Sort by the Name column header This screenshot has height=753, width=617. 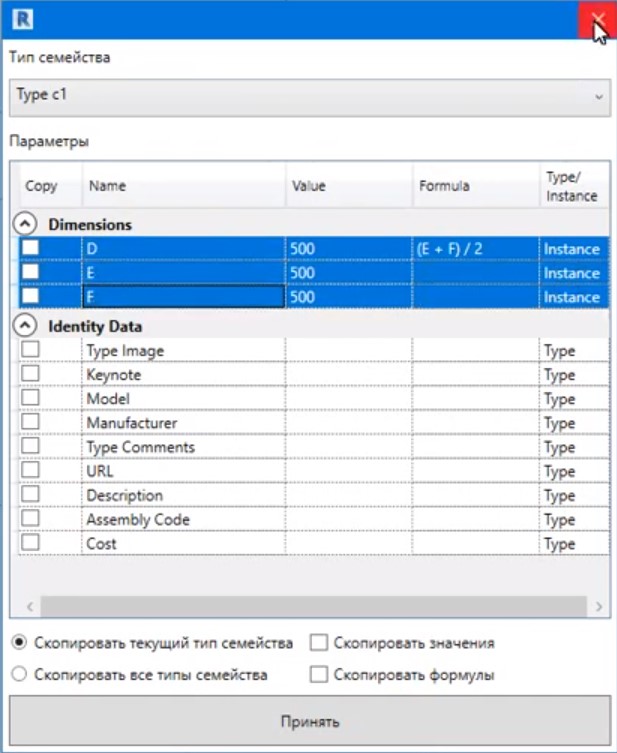click(x=183, y=186)
